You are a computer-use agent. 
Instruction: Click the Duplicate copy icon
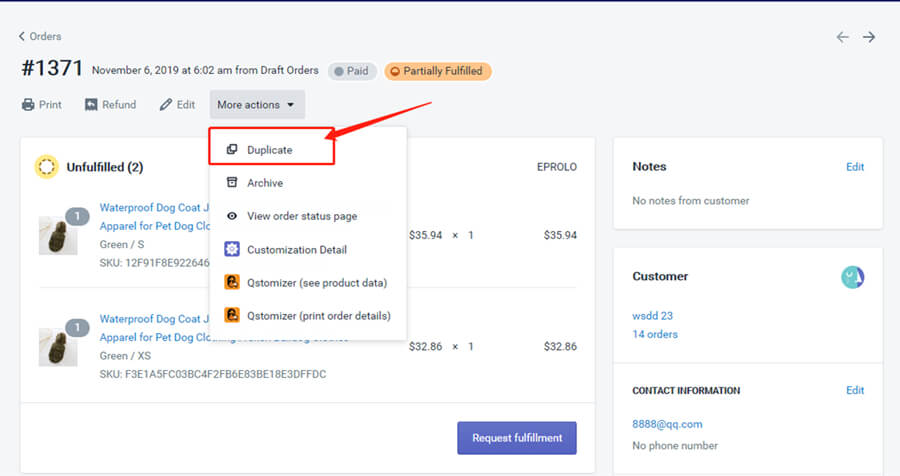coord(232,149)
